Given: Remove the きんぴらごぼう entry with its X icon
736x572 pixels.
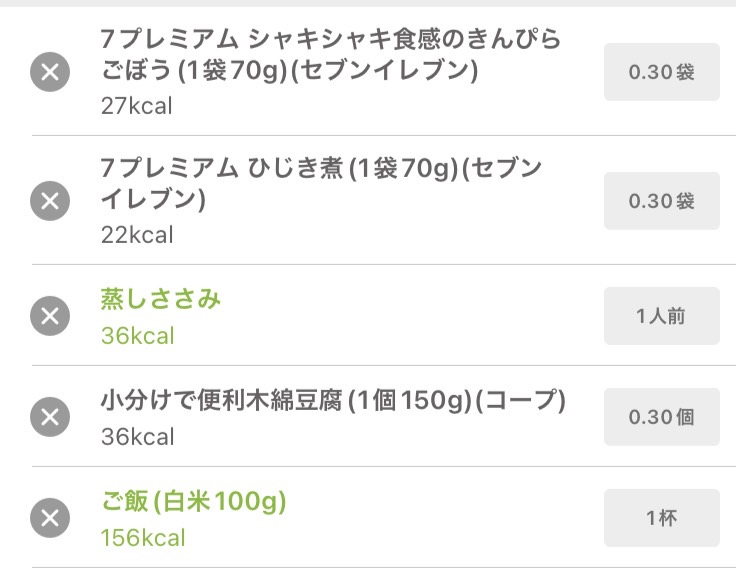Looking at the screenshot, I should [50, 72].
